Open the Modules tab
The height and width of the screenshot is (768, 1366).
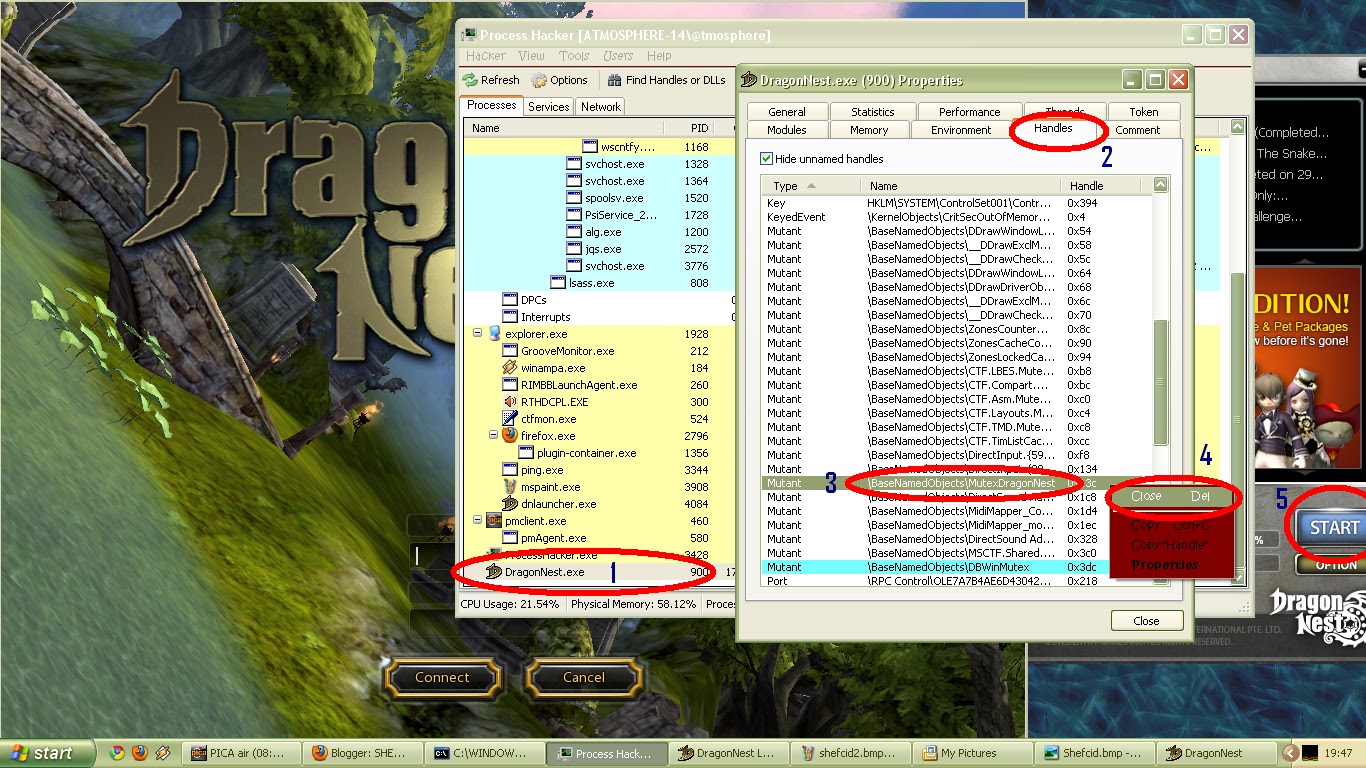(787, 130)
